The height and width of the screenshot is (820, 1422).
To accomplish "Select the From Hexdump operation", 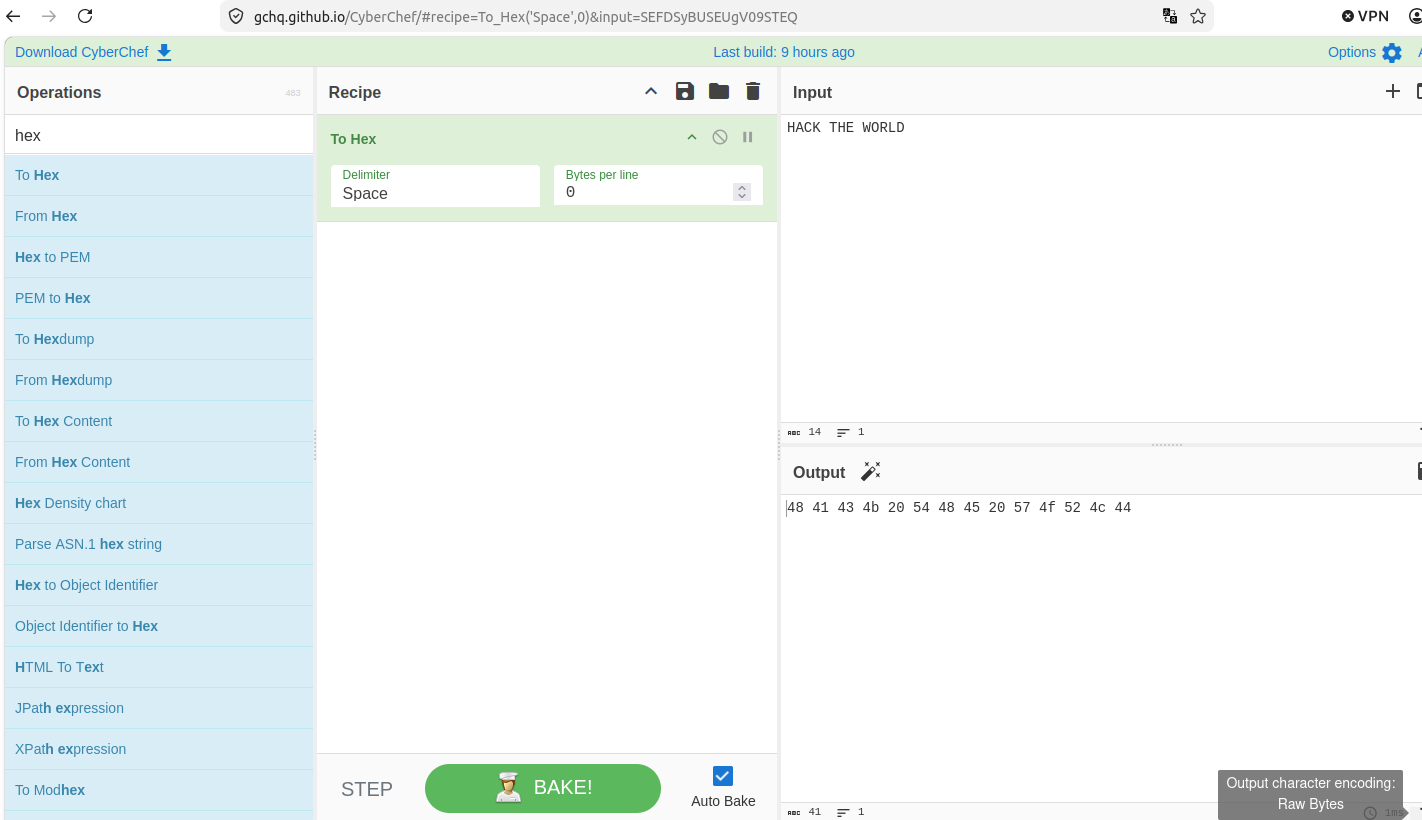I will point(159,380).
